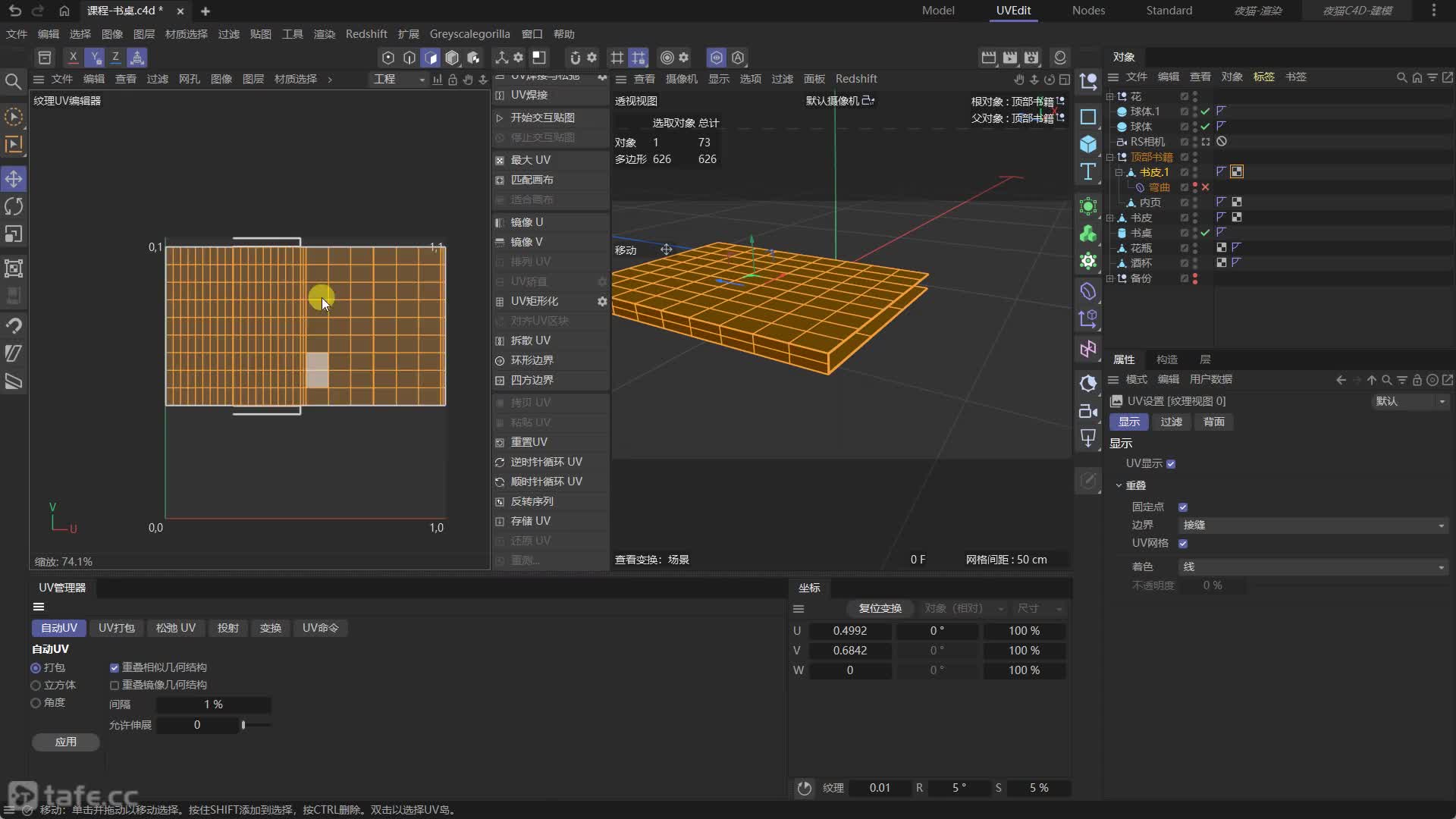The height and width of the screenshot is (819, 1456).
Task: Collapse the 重叠 section
Action: 1119,485
